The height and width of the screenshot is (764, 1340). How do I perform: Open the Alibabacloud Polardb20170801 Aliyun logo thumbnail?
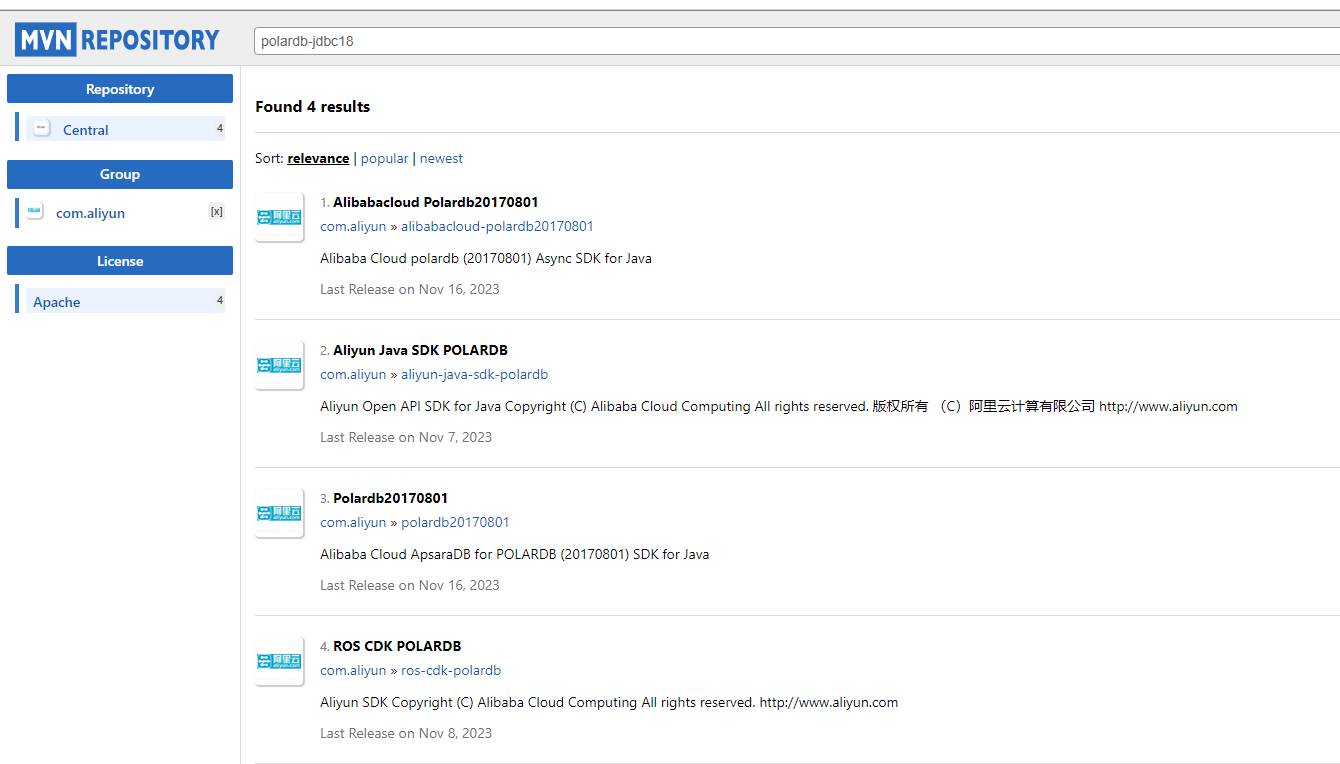click(x=279, y=217)
